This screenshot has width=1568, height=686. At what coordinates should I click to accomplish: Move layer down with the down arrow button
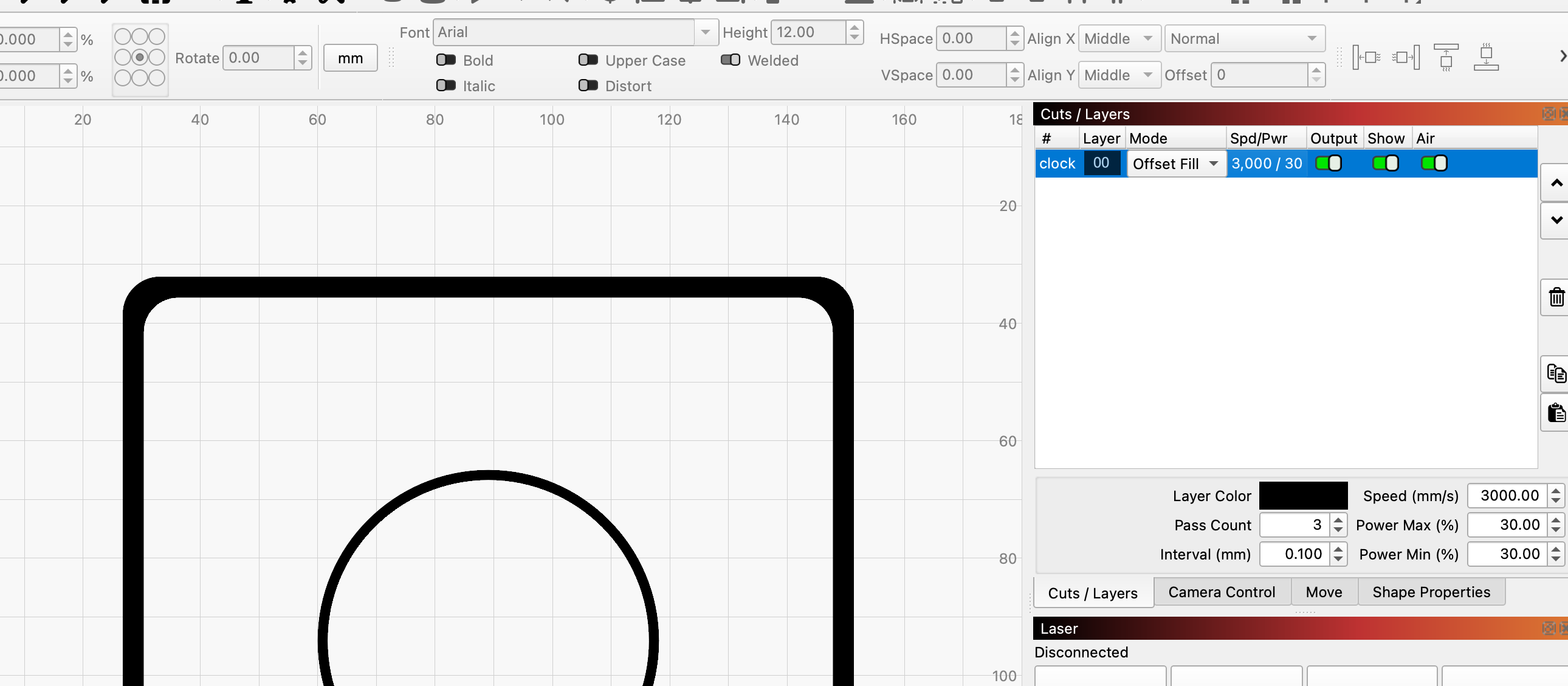pyautogui.click(x=1556, y=220)
